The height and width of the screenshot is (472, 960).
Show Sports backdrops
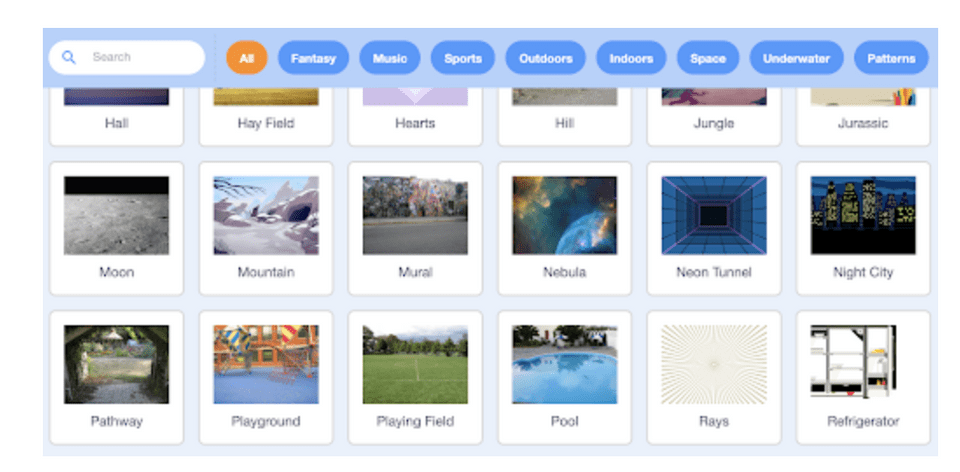[x=463, y=58]
